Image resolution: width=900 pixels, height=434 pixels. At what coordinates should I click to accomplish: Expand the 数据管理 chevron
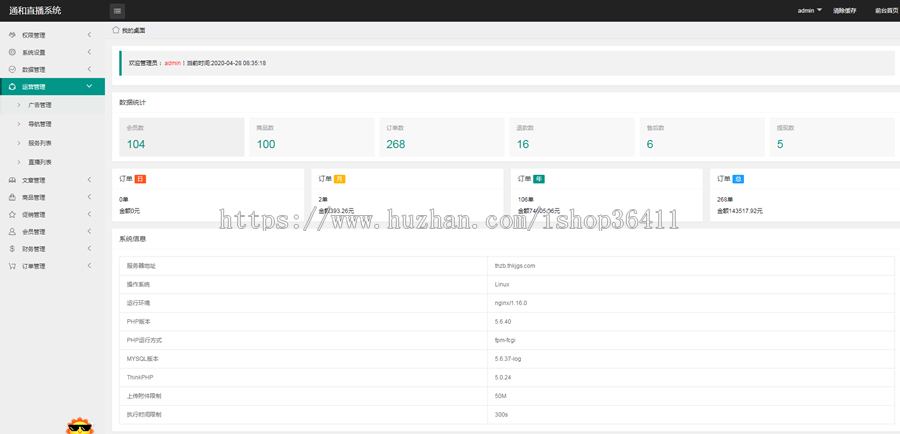pyautogui.click(x=90, y=69)
